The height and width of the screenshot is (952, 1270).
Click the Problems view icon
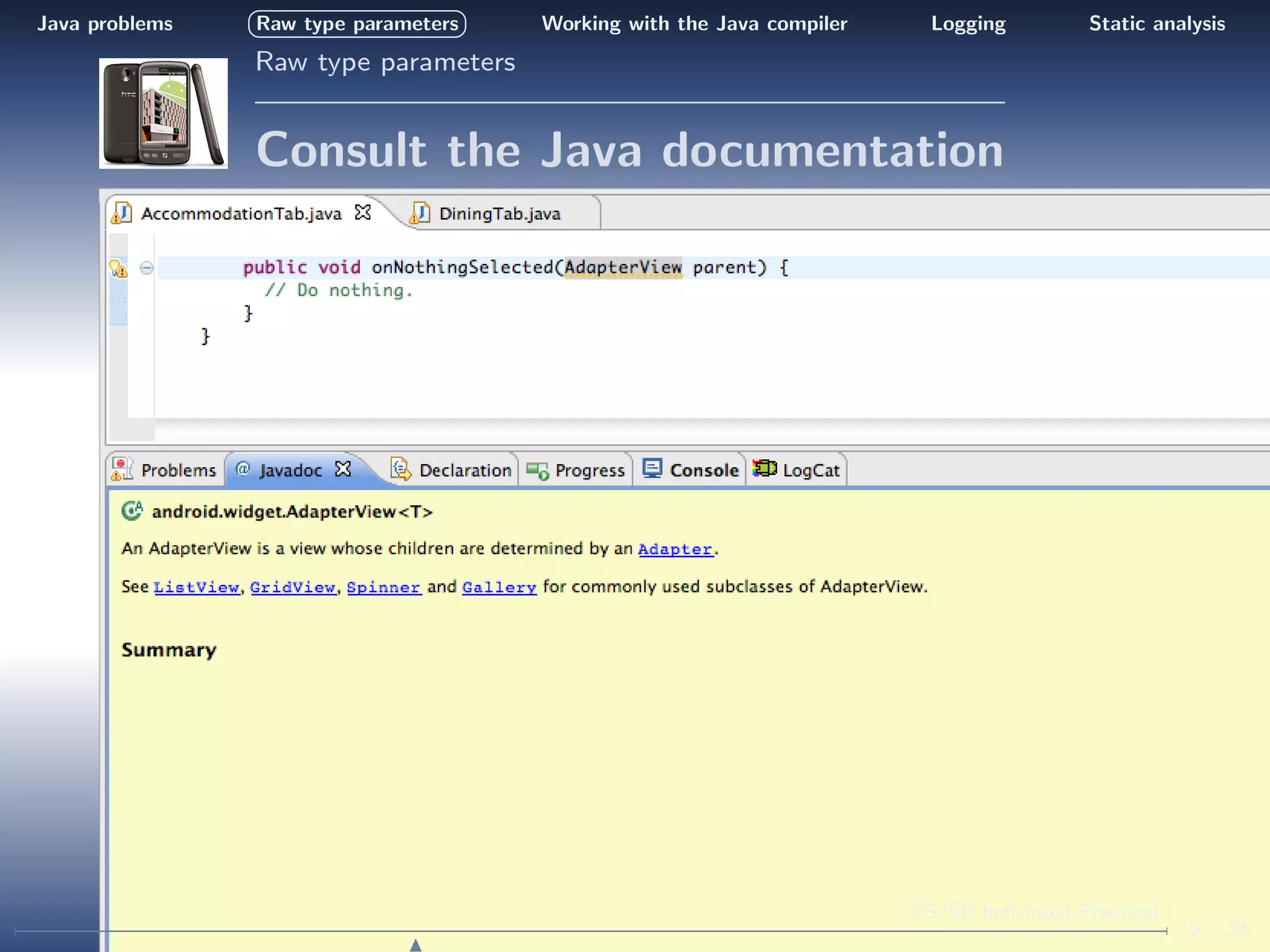click(x=122, y=469)
